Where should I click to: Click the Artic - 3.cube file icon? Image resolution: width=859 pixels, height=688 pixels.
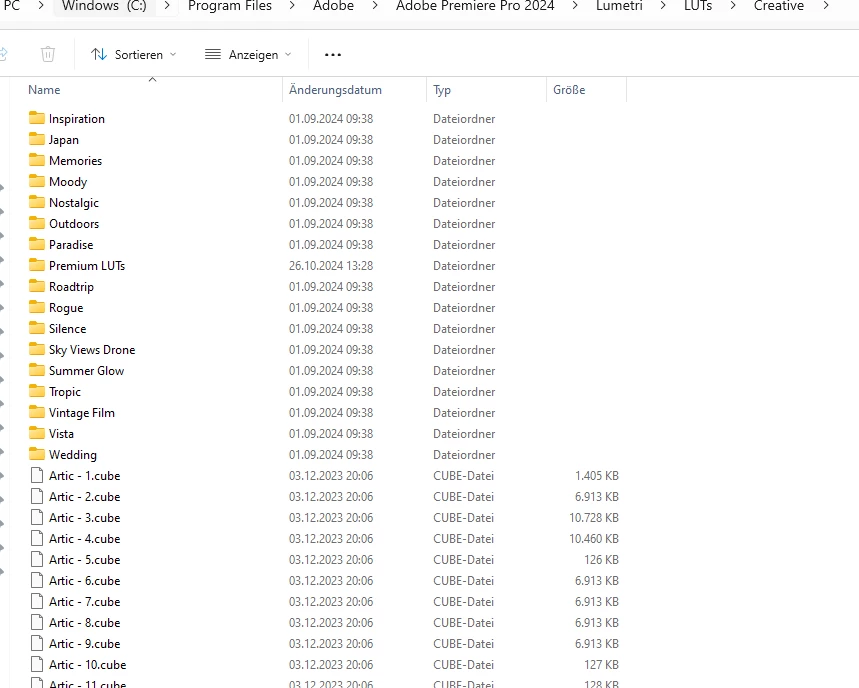click(37, 517)
